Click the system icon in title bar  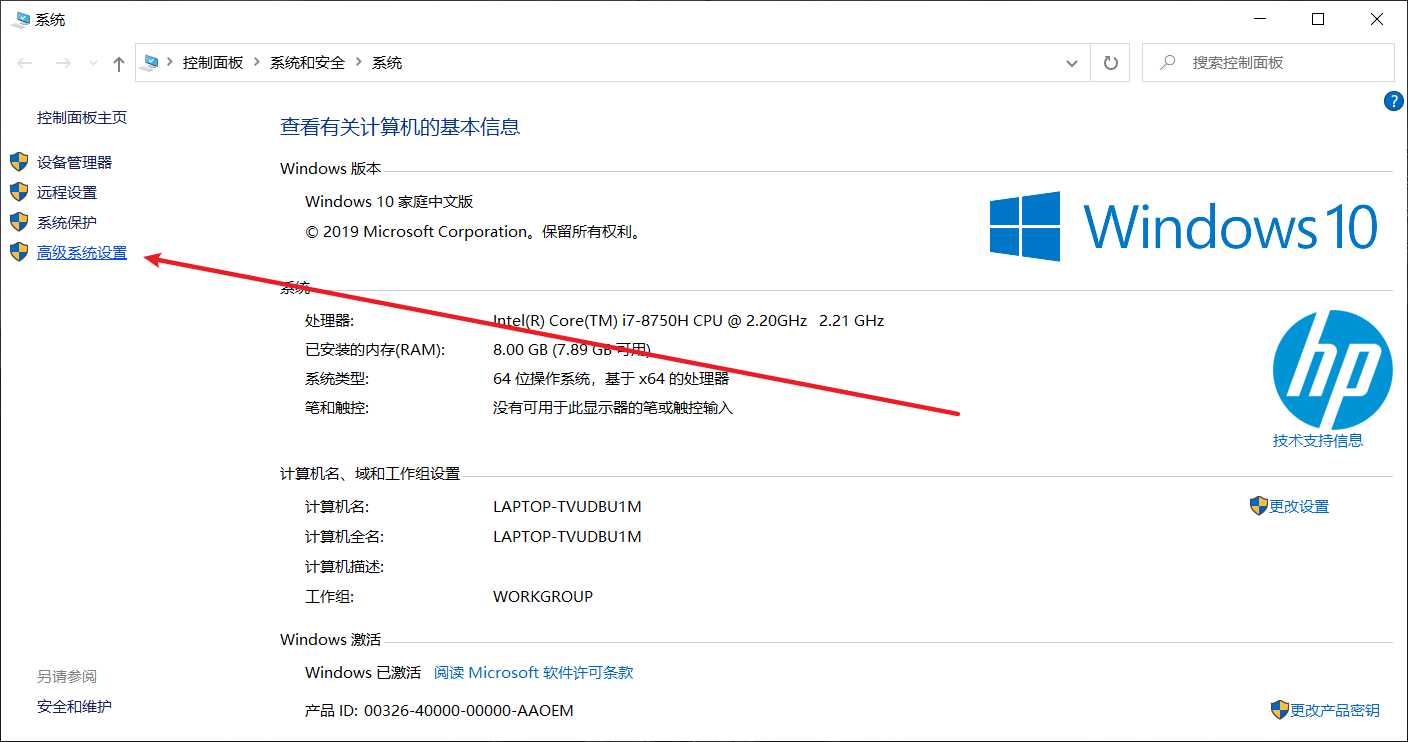(x=21, y=19)
